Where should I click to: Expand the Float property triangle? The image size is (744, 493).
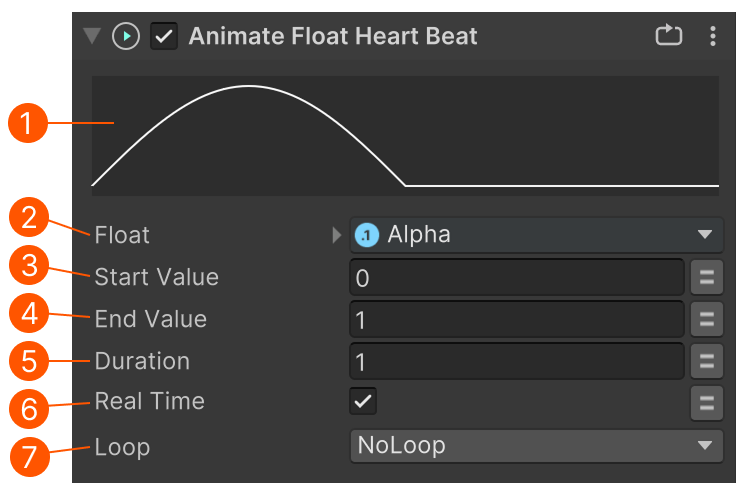(336, 235)
